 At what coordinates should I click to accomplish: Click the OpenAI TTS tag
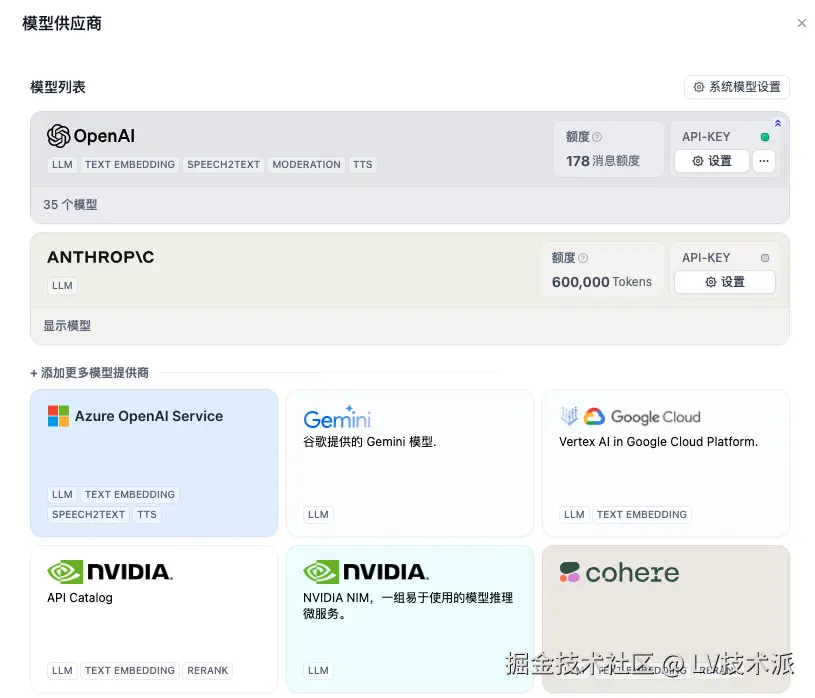(x=363, y=165)
